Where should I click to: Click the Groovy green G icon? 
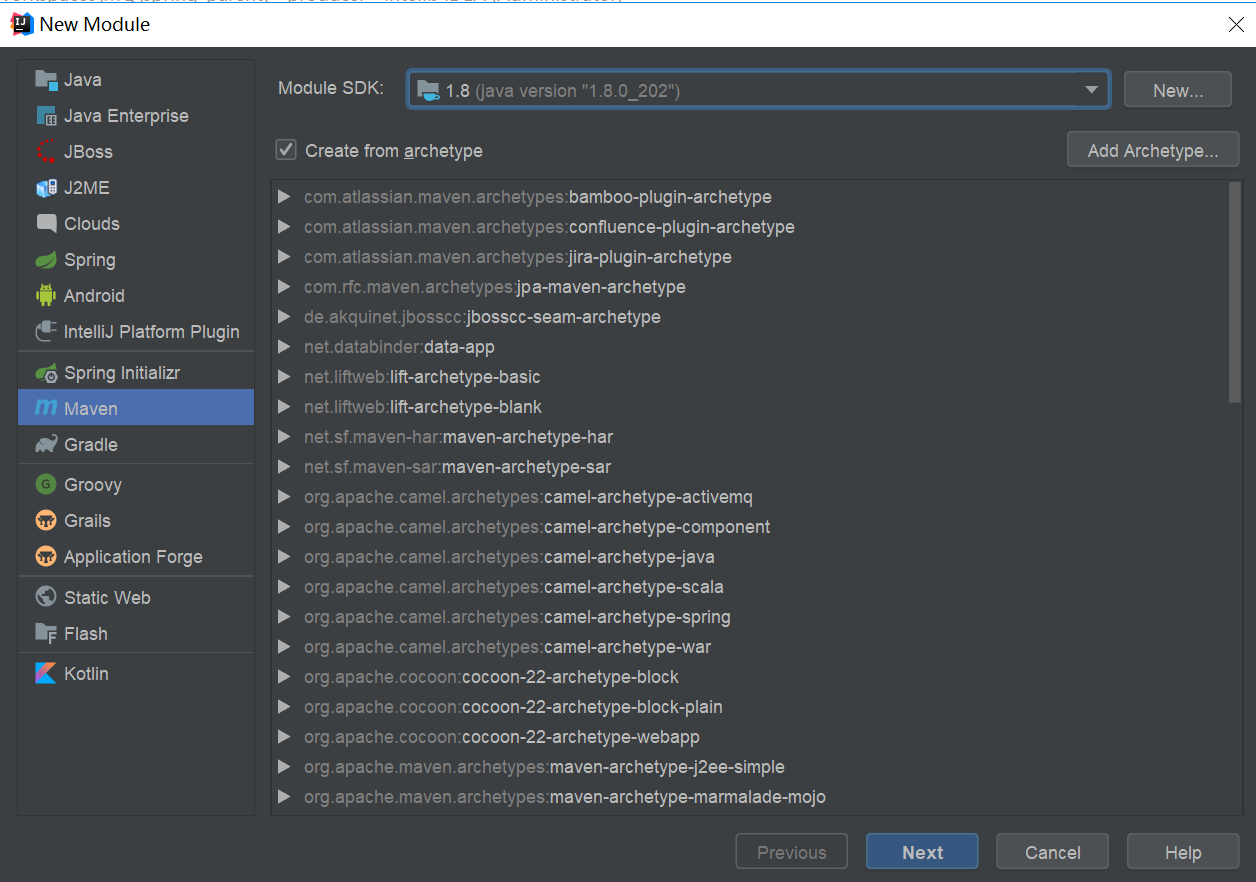click(46, 485)
